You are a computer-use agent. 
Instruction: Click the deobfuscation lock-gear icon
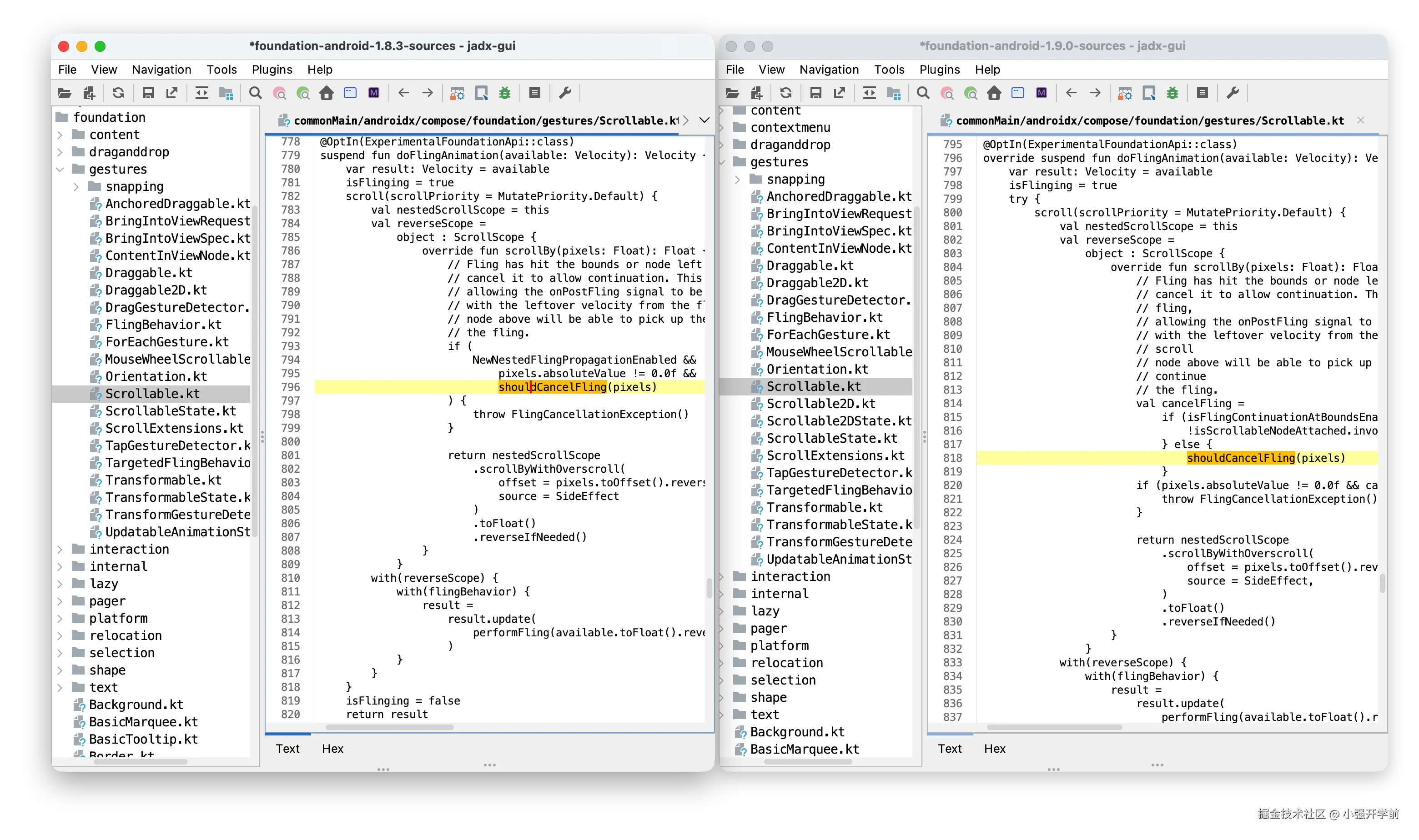click(458, 93)
